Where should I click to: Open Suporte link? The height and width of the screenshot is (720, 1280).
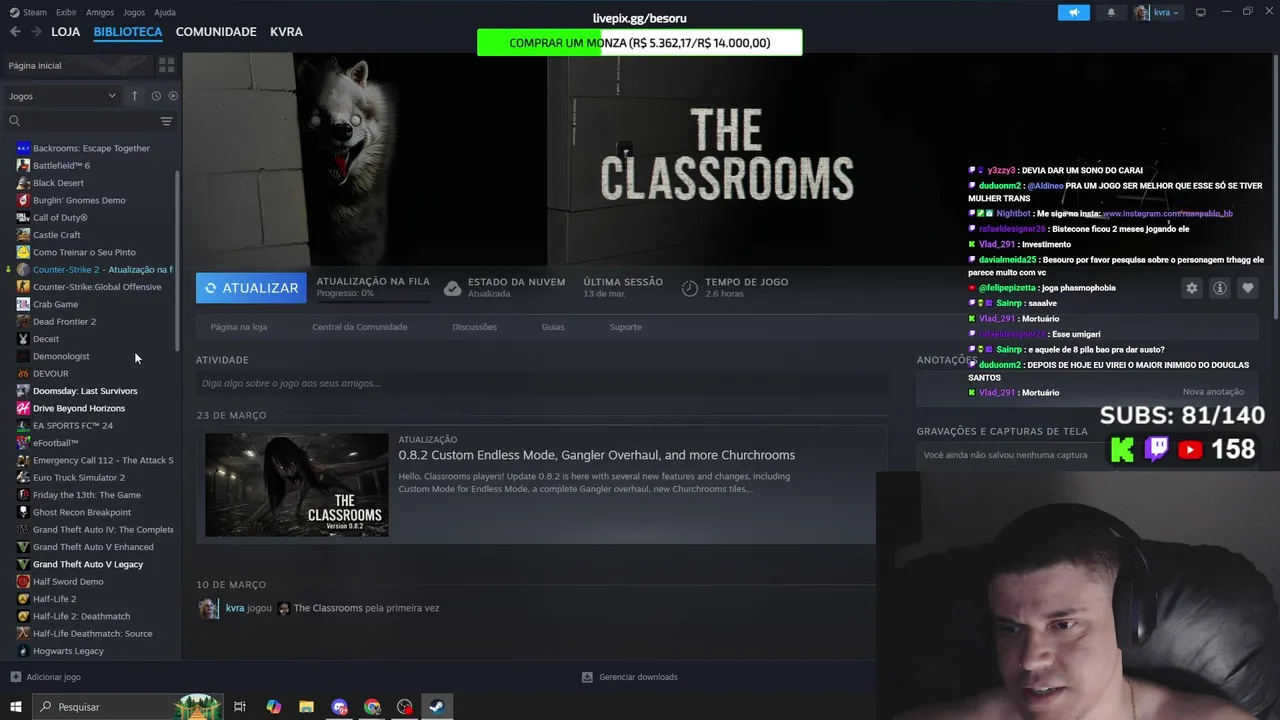click(625, 327)
